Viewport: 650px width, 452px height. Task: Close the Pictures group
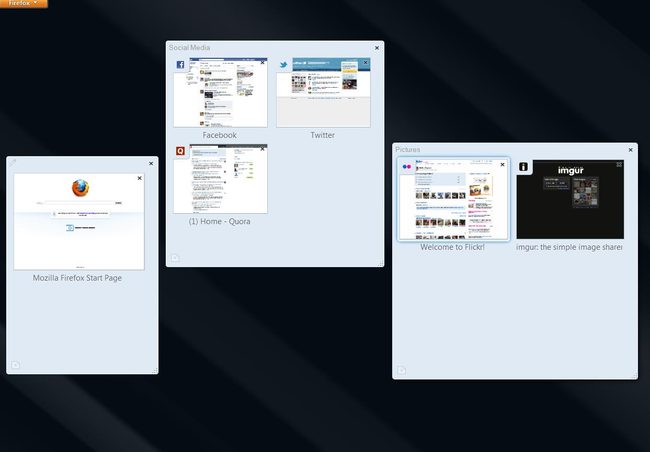tap(631, 150)
